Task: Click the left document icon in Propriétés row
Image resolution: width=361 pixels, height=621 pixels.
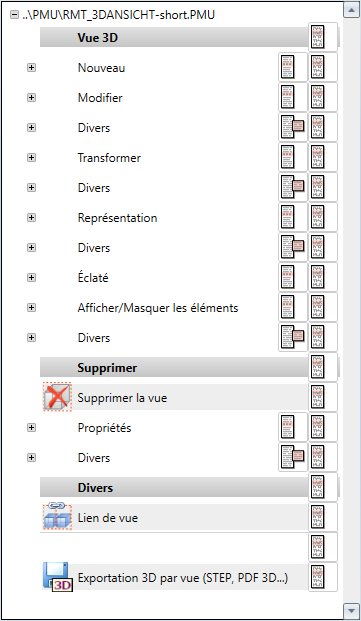Action: [x=293, y=428]
